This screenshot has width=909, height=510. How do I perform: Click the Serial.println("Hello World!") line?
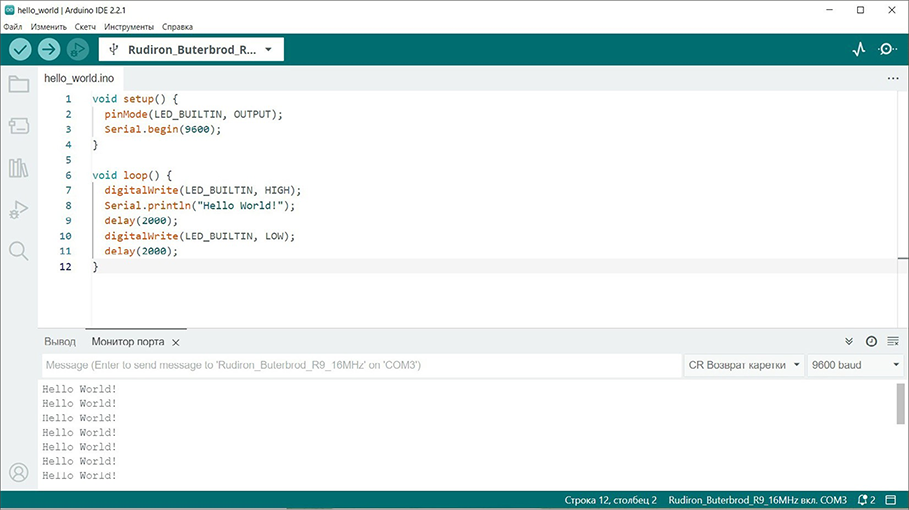[x=199, y=205]
